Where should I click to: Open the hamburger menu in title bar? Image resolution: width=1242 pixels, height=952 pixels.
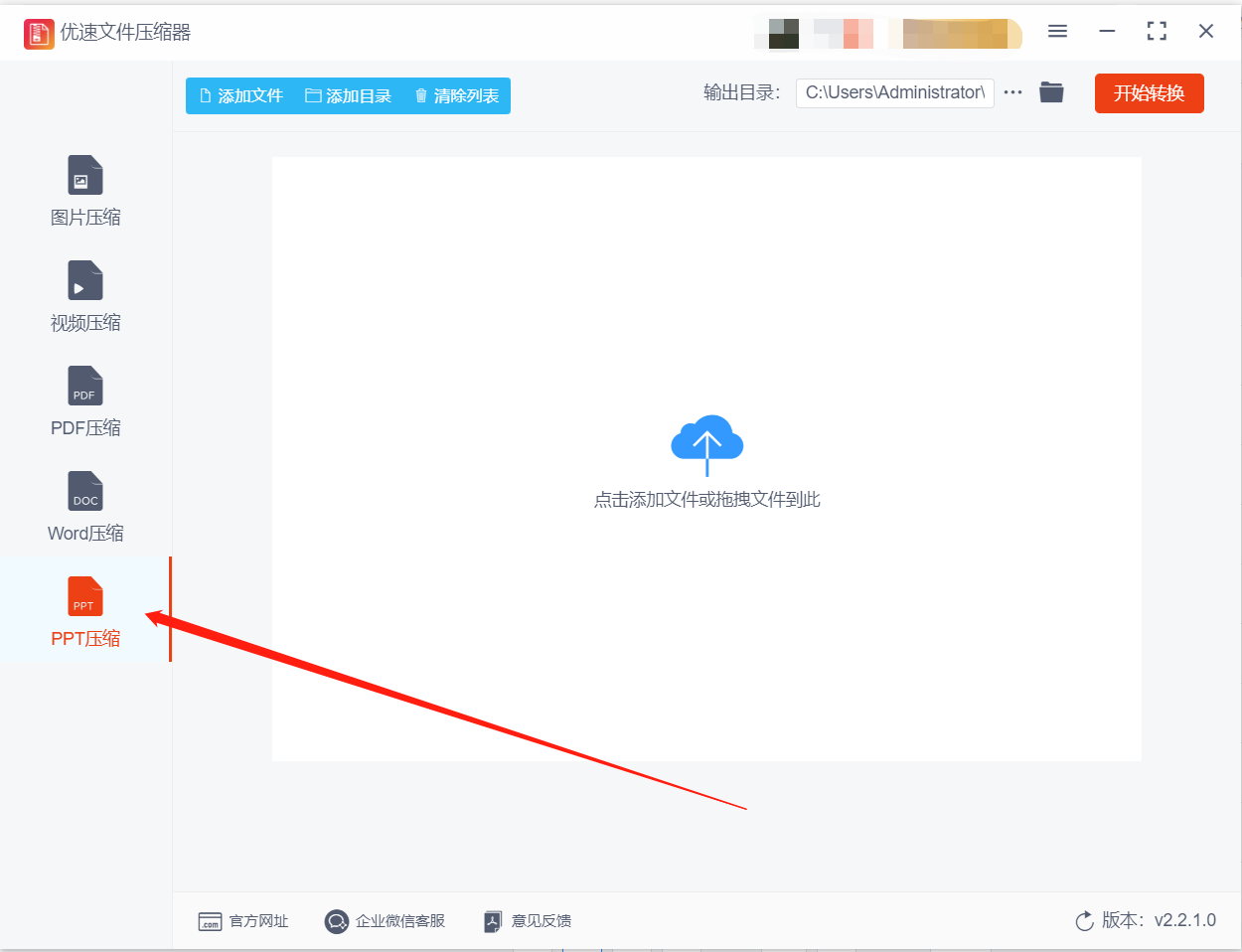1057,32
